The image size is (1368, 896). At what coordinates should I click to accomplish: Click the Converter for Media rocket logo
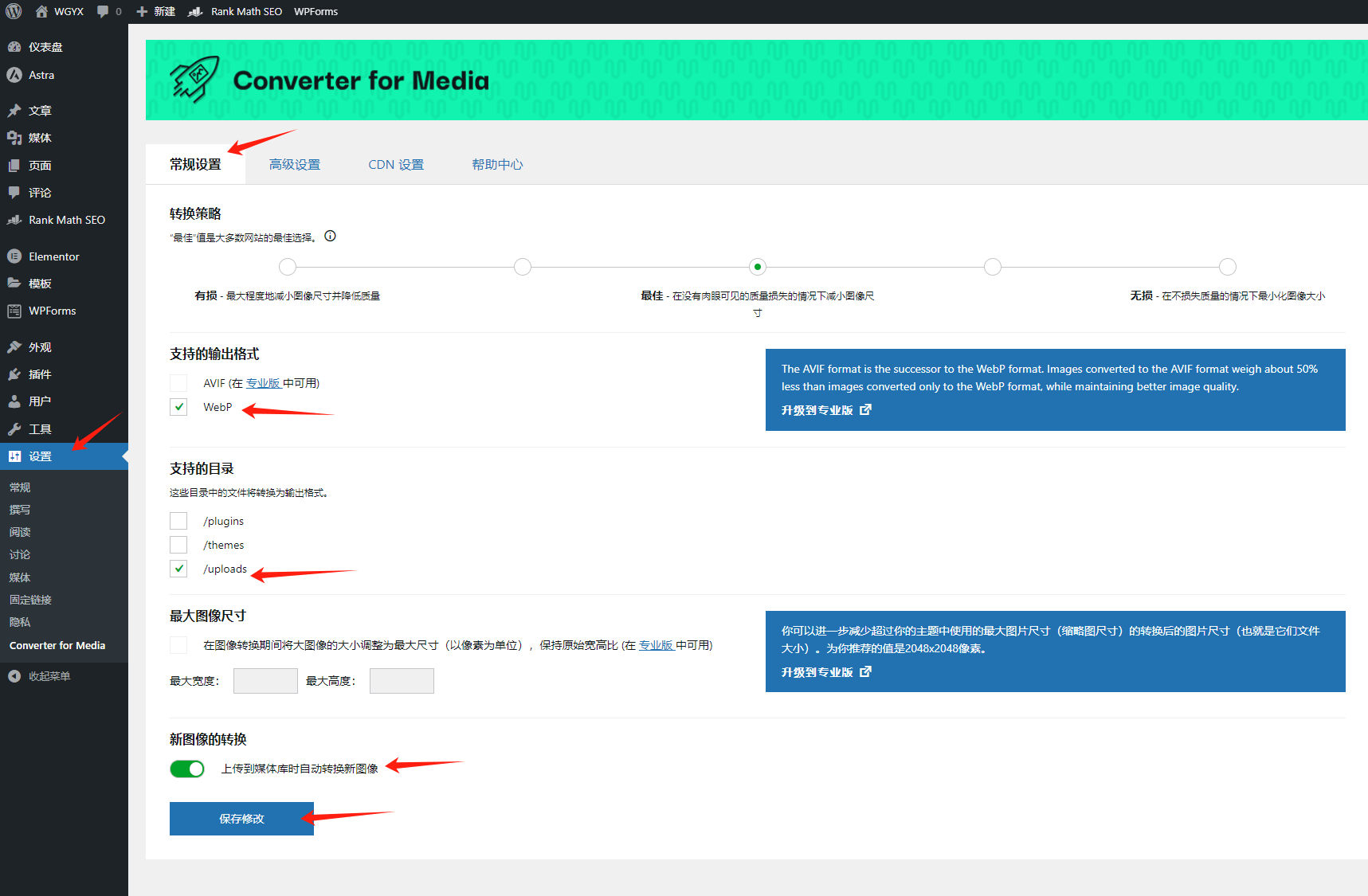pos(194,80)
